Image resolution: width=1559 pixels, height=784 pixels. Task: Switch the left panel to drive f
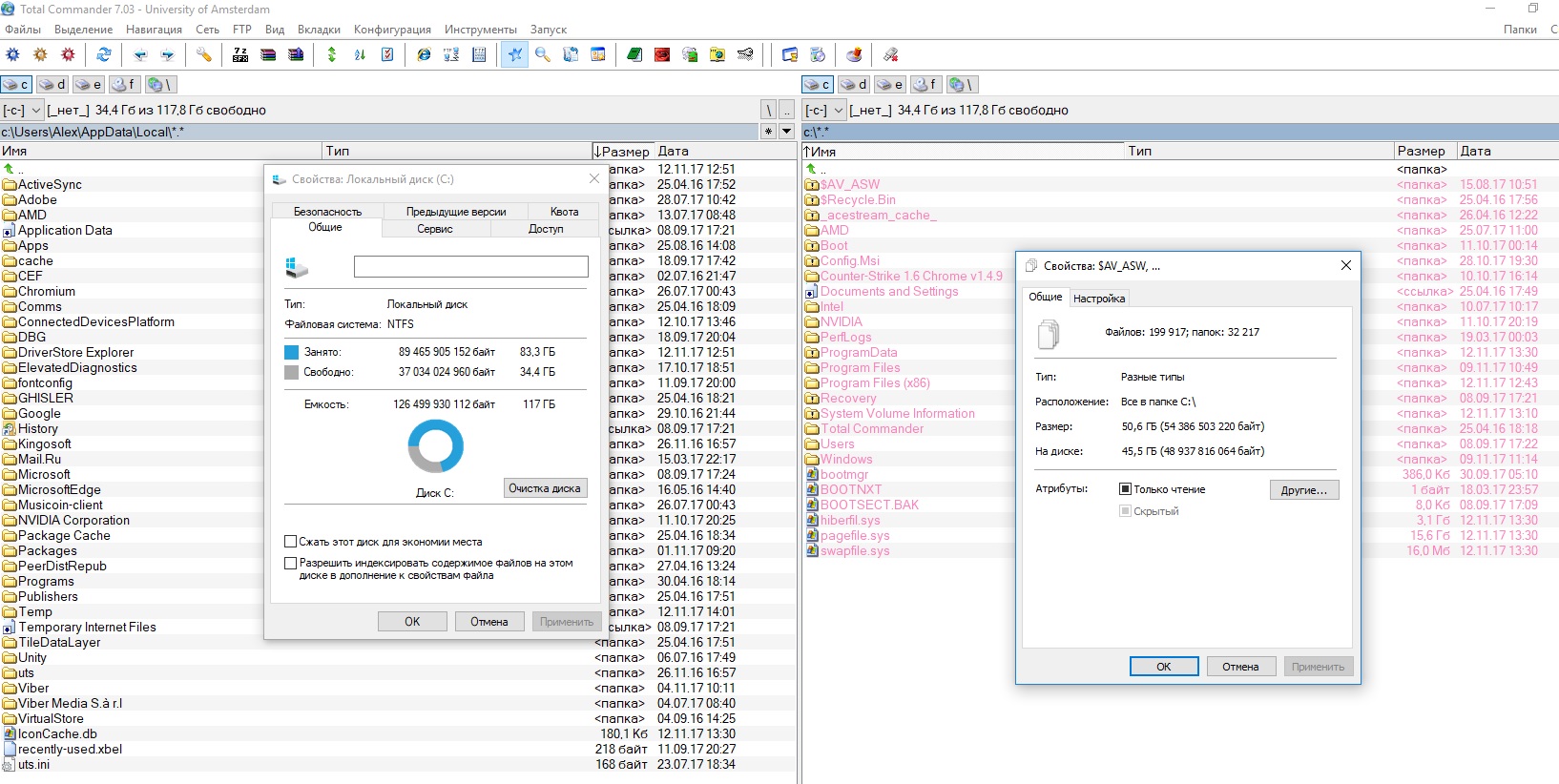[x=124, y=85]
